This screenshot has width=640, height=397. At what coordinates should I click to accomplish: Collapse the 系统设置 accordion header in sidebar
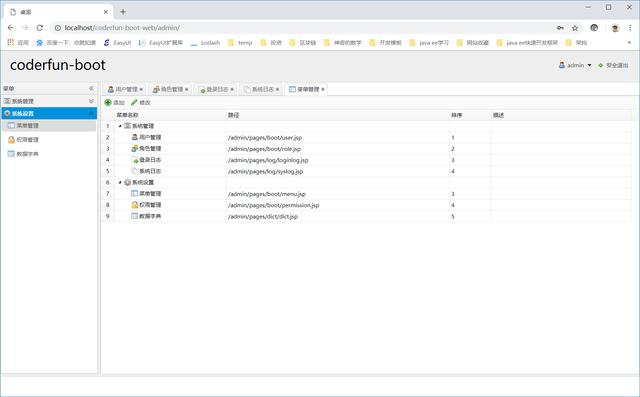click(x=49, y=113)
